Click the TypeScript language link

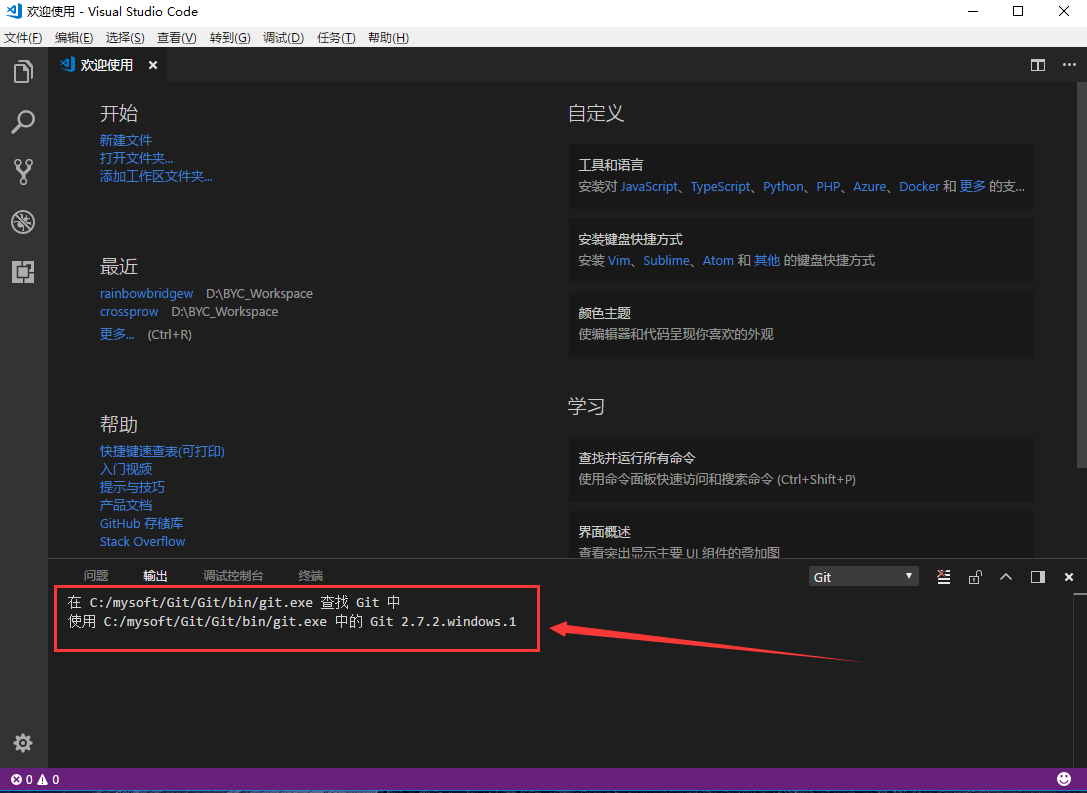click(720, 186)
